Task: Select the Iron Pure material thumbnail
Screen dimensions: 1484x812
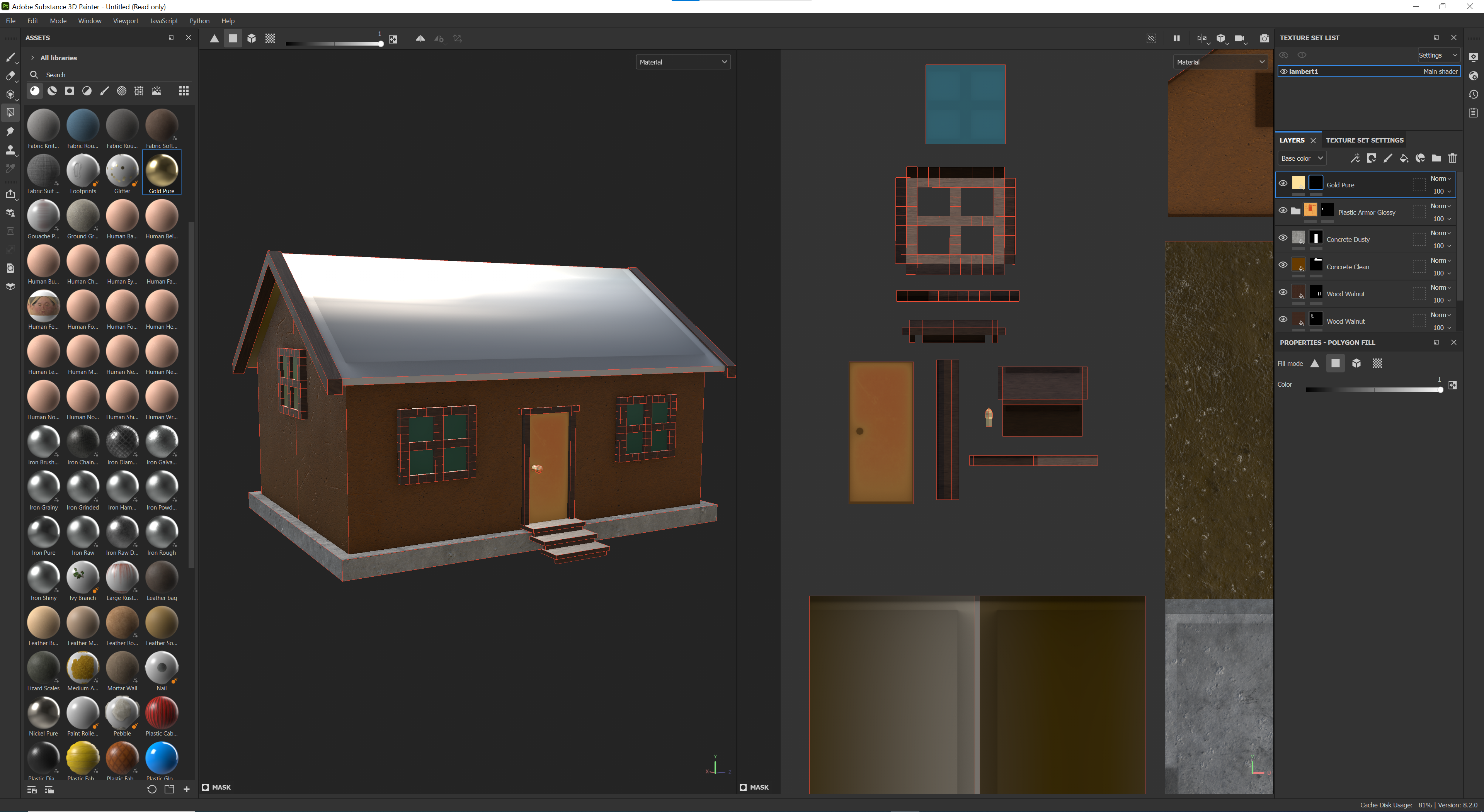Action: tap(43, 532)
